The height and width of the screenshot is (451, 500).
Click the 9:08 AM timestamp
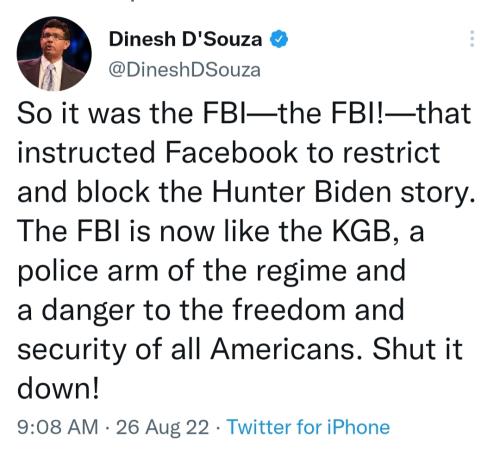58,427
